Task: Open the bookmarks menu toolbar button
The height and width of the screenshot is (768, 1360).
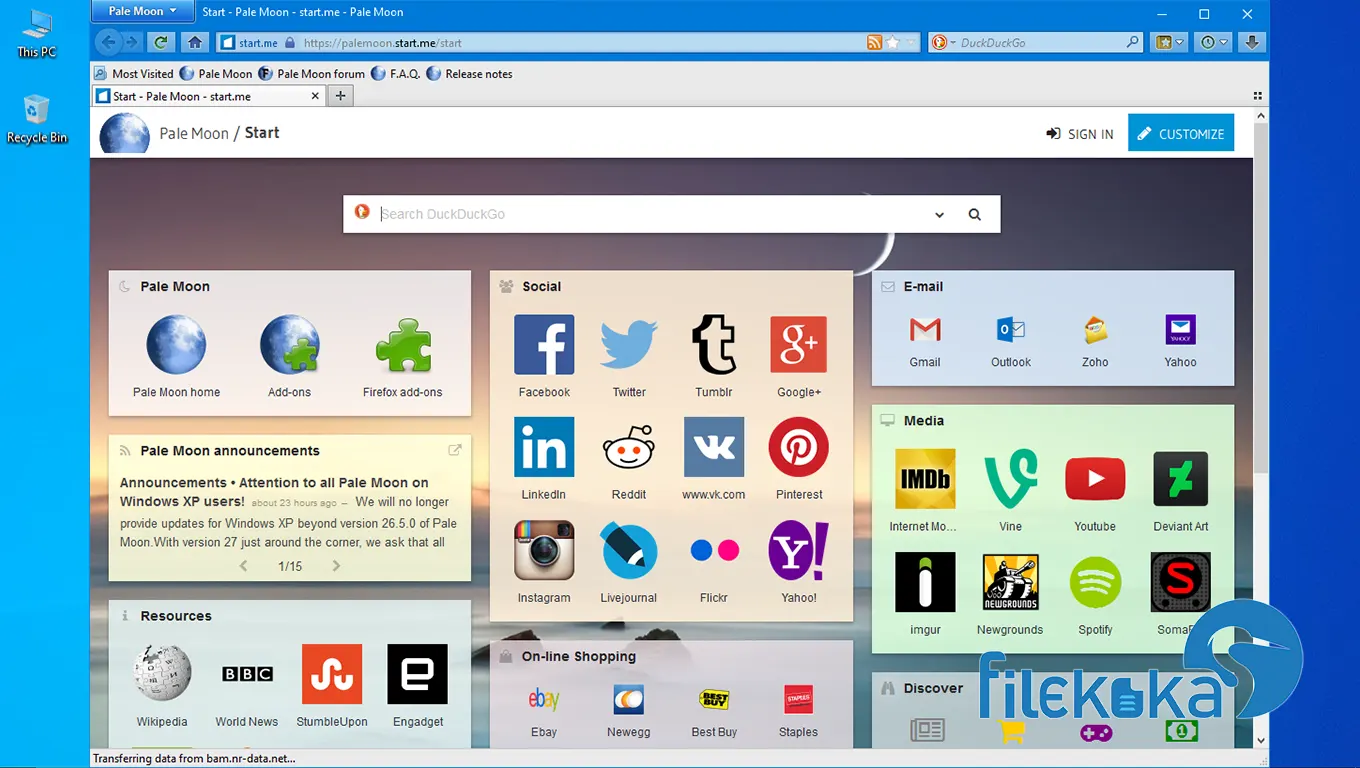Action: 1169,42
